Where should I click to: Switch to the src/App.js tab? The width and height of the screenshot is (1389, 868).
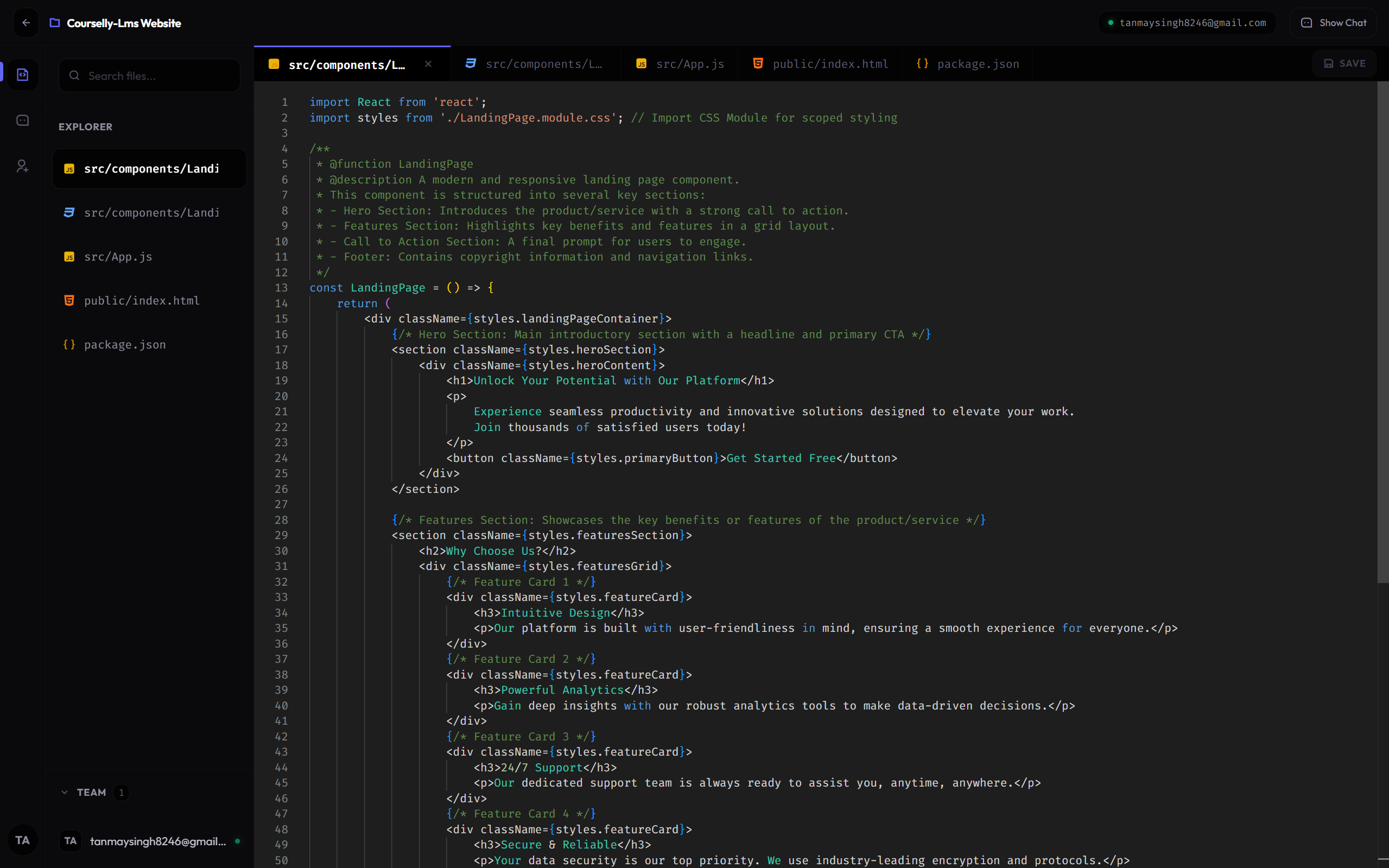tap(680, 64)
